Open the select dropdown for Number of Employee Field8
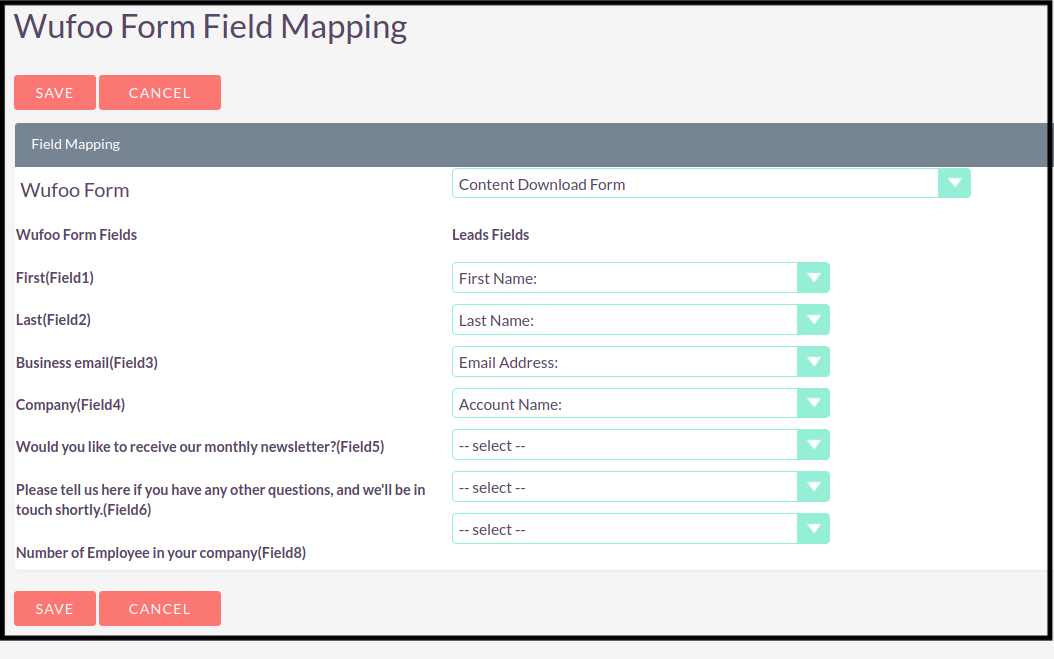 (x=641, y=529)
